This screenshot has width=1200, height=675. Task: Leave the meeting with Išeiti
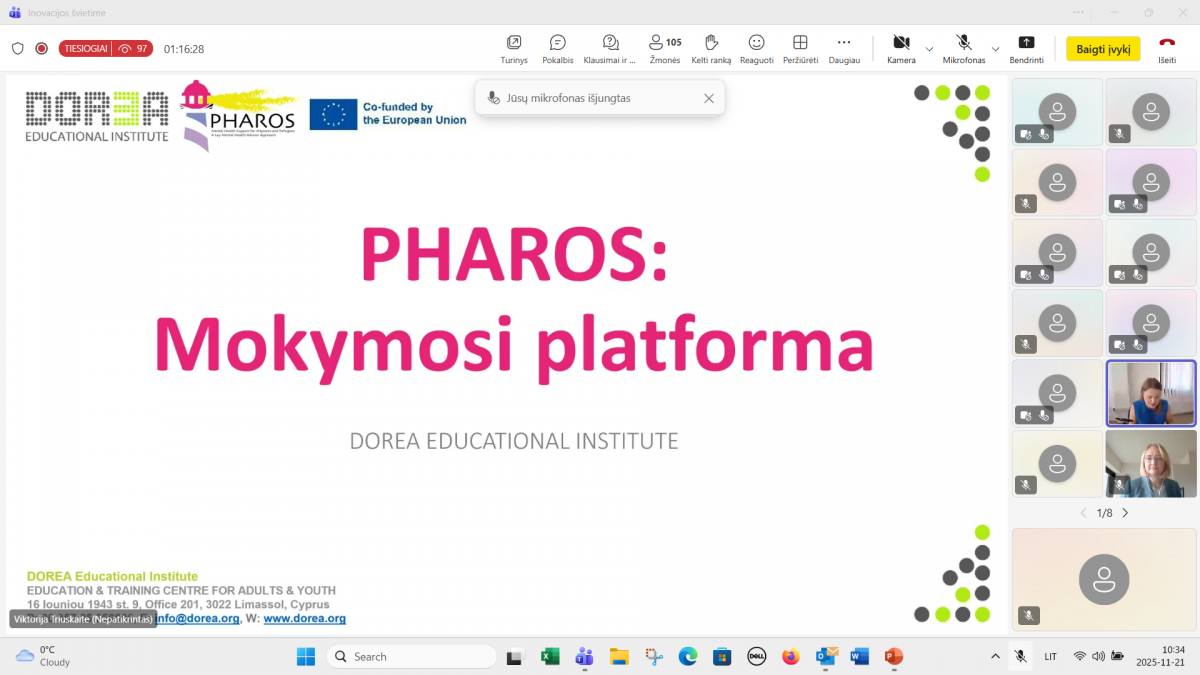click(x=1166, y=48)
